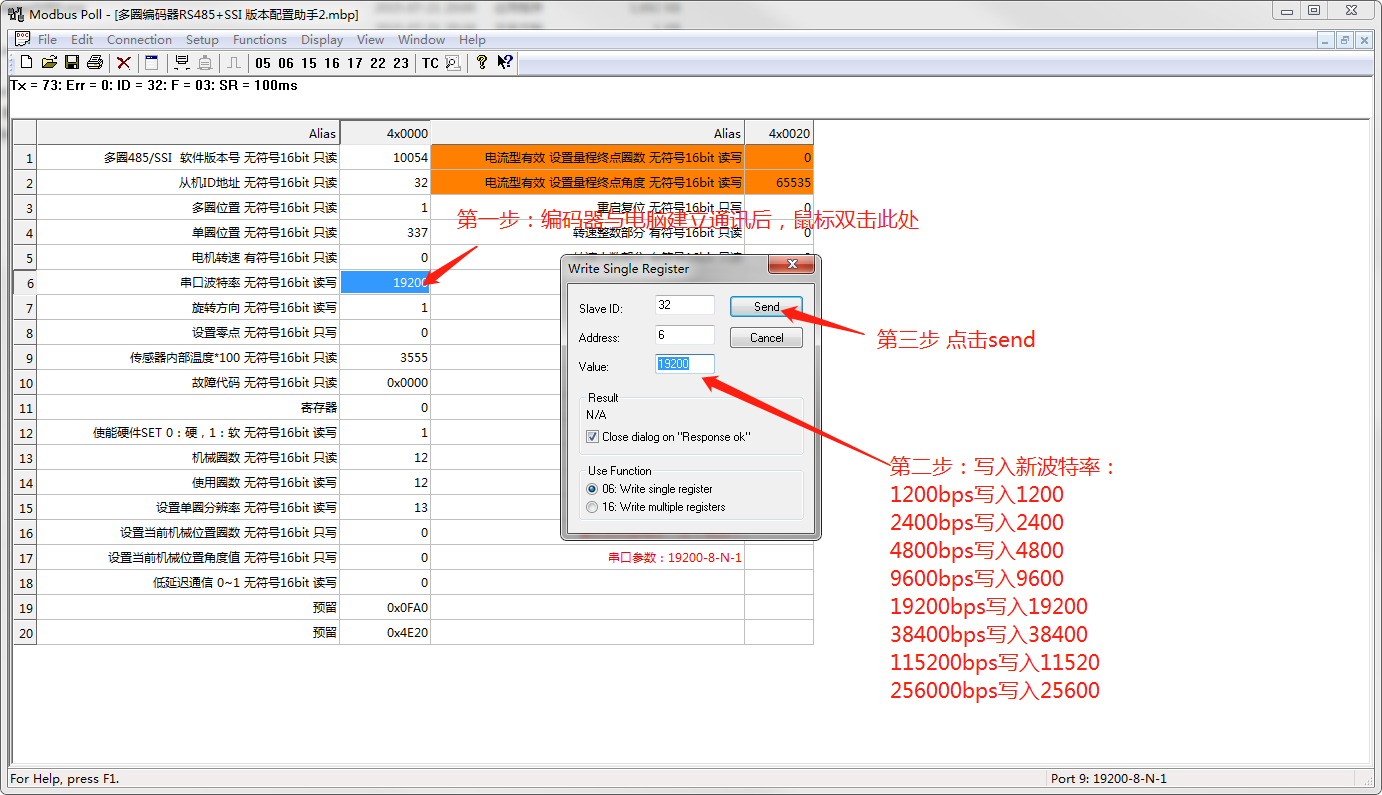Screen dimensions: 1382x795
Task: Open the communication traffic display icon
Action: click(x=453, y=63)
